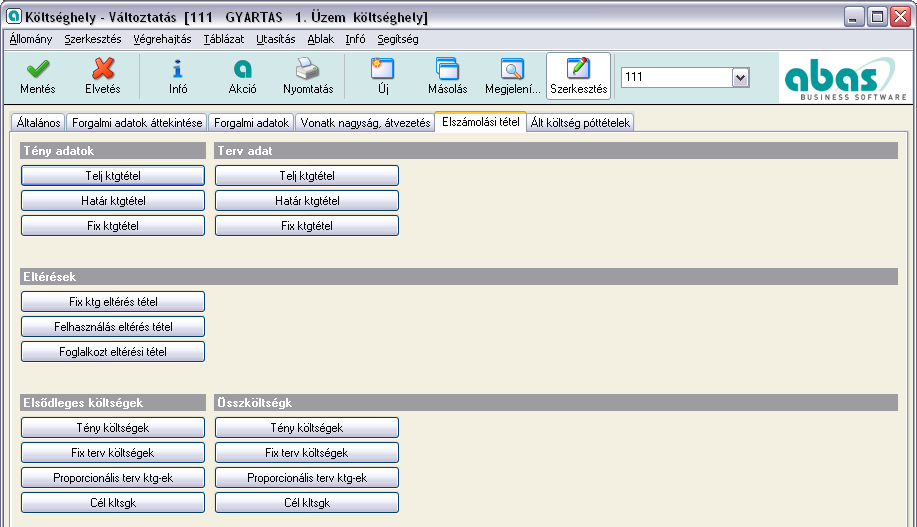Viewport: 917px width, 527px height.
Task: Open the Állomány menu
Action: pos(31,39)
